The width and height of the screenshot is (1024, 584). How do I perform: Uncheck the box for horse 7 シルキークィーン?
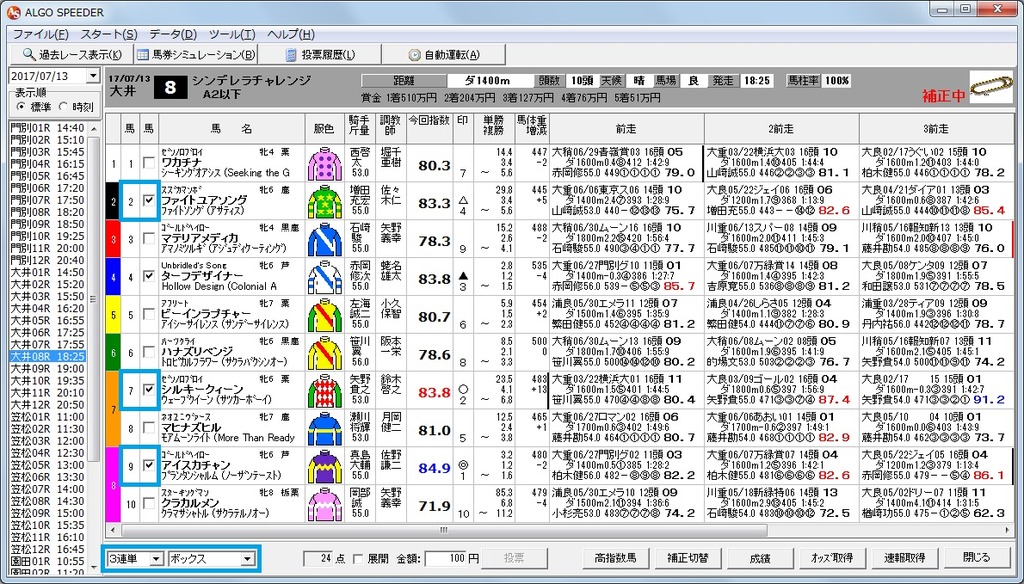[x=149, y=389]
